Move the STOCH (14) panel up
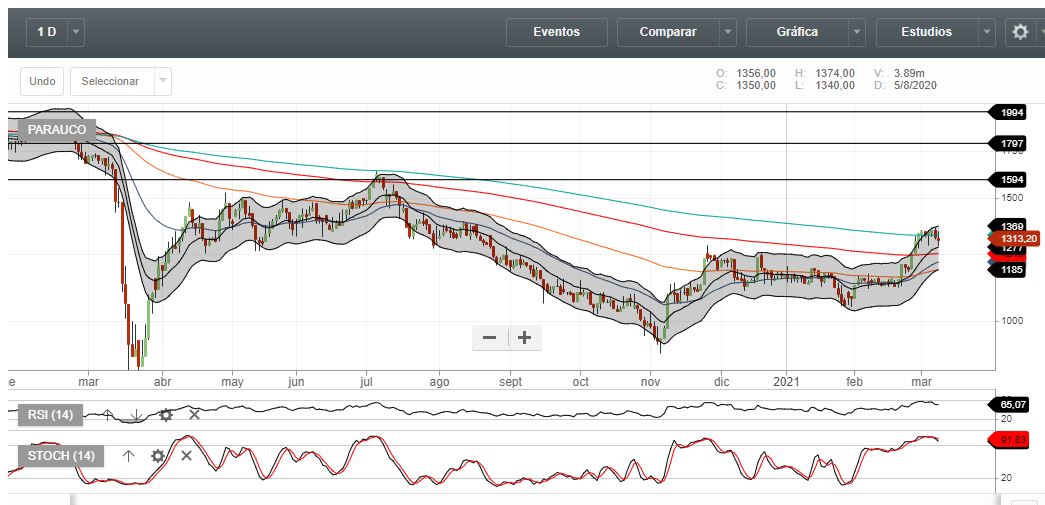The image size is (1045, 505). 128,456
